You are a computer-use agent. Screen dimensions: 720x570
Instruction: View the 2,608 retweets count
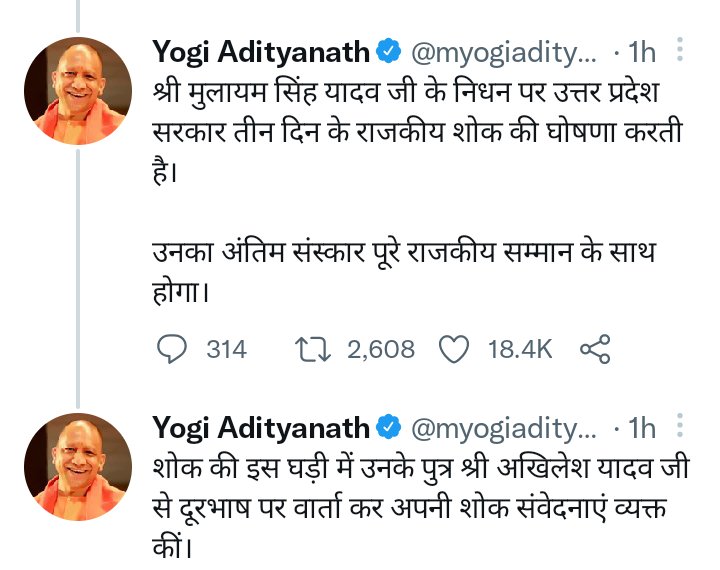click(x=380, y=349)
